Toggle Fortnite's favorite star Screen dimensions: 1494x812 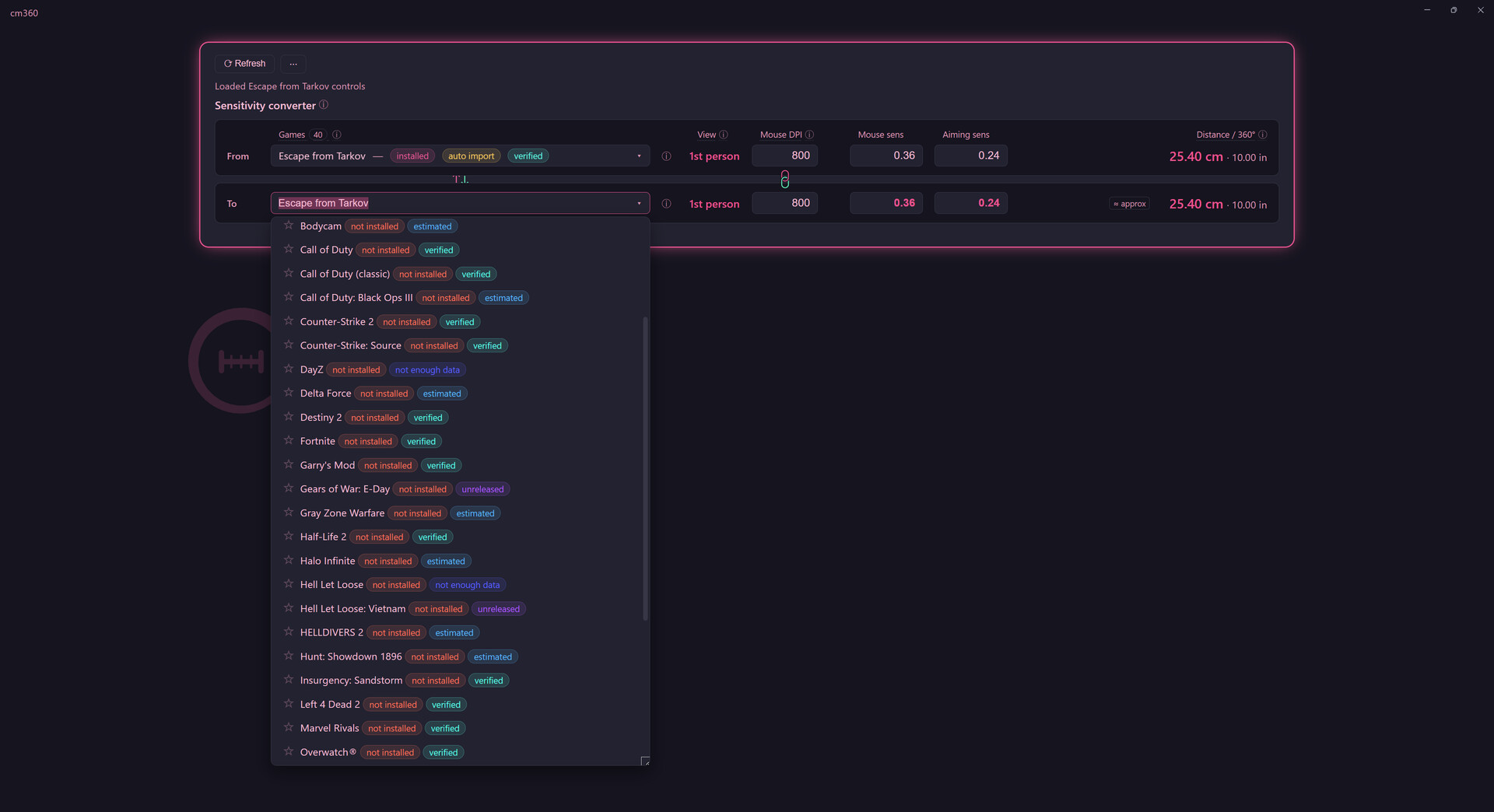[289, 441]
